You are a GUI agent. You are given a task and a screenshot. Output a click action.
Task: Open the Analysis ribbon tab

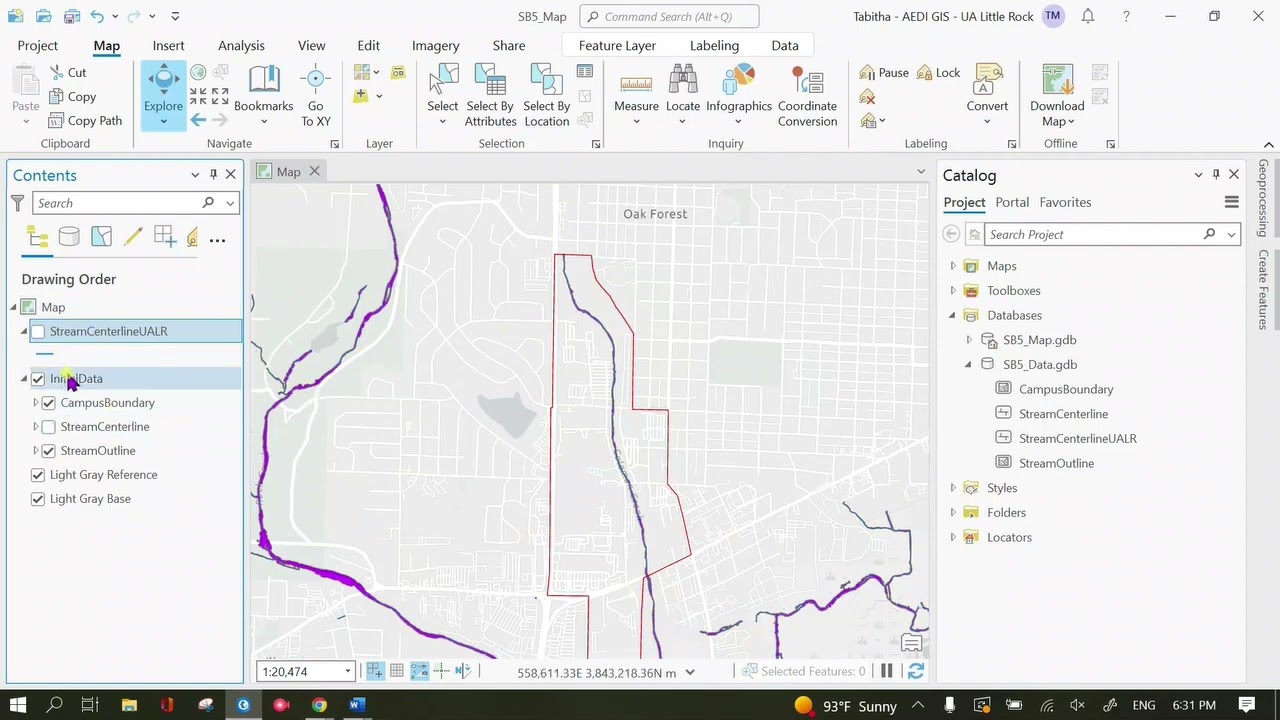coord(241,45)
